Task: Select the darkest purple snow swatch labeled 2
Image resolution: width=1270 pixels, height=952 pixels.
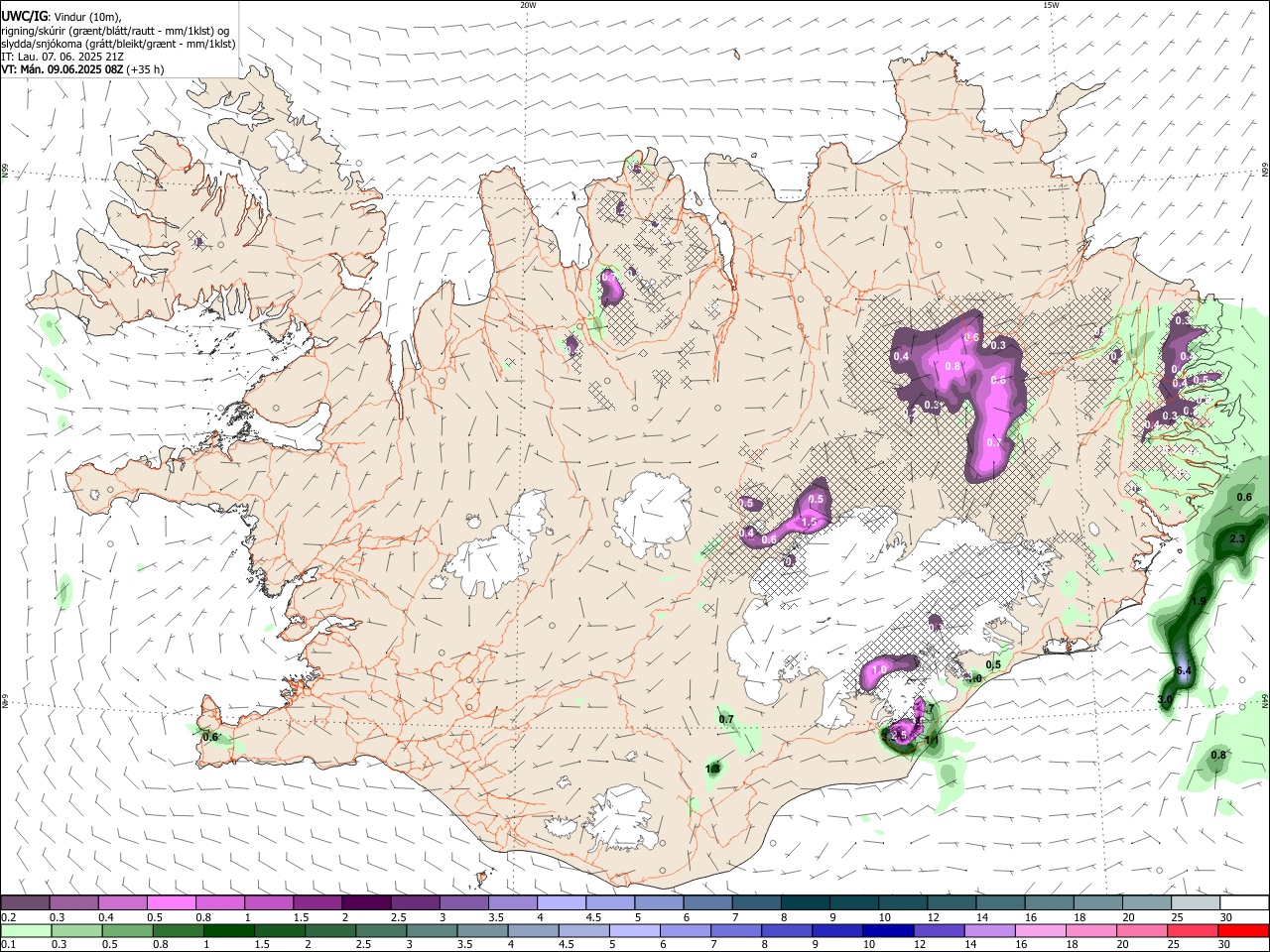Action: pyautogui.click(x=366, y=903)
